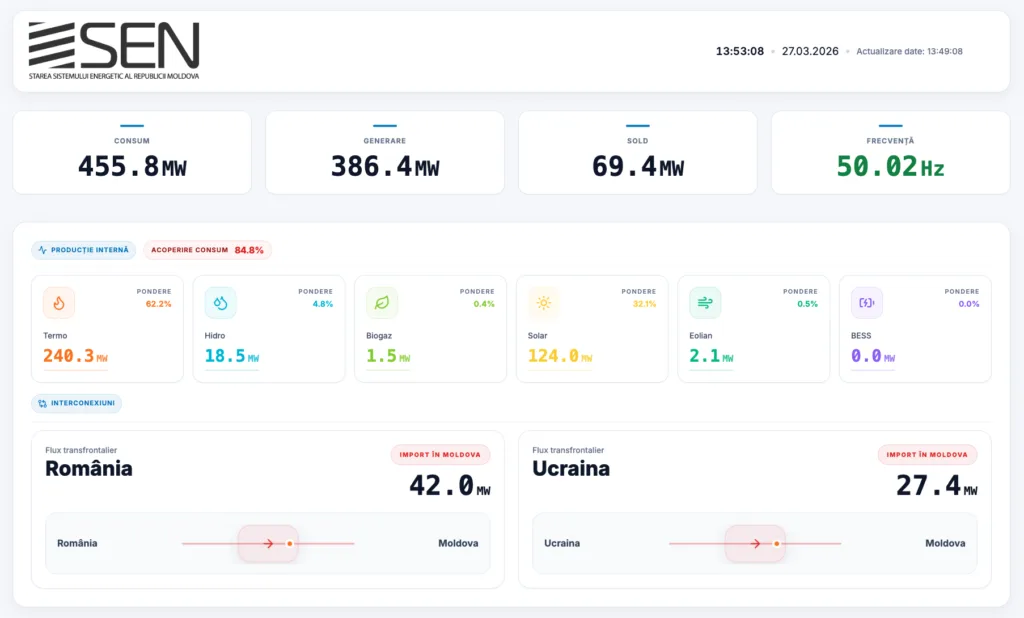Click the Hidro water drop icon
Image resolution: width=1024 pixels, height=618 pixels.
tap(220, 302)
